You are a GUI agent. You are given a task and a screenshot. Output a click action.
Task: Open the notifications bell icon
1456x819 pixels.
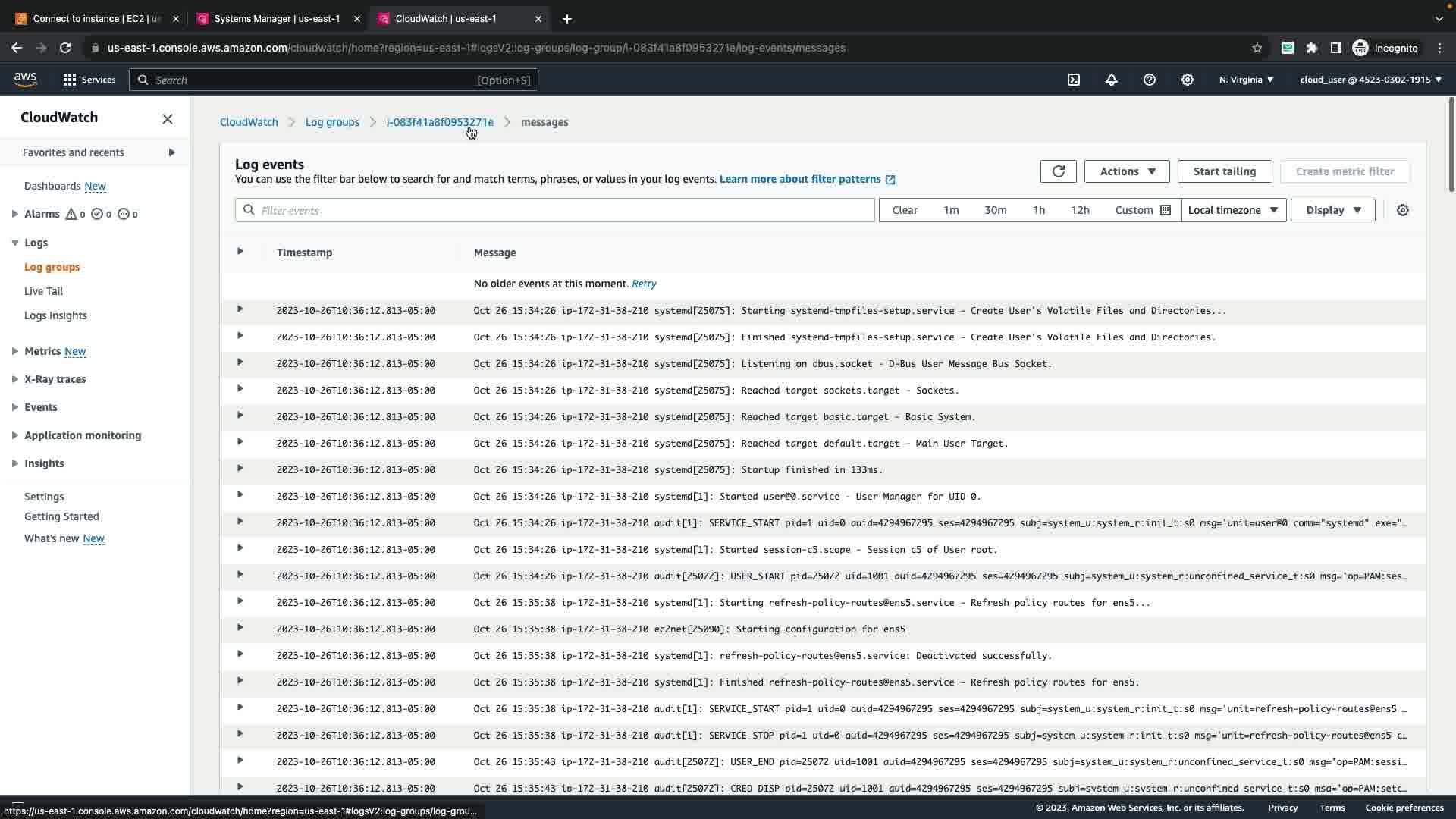click(x=1112, y=80)
